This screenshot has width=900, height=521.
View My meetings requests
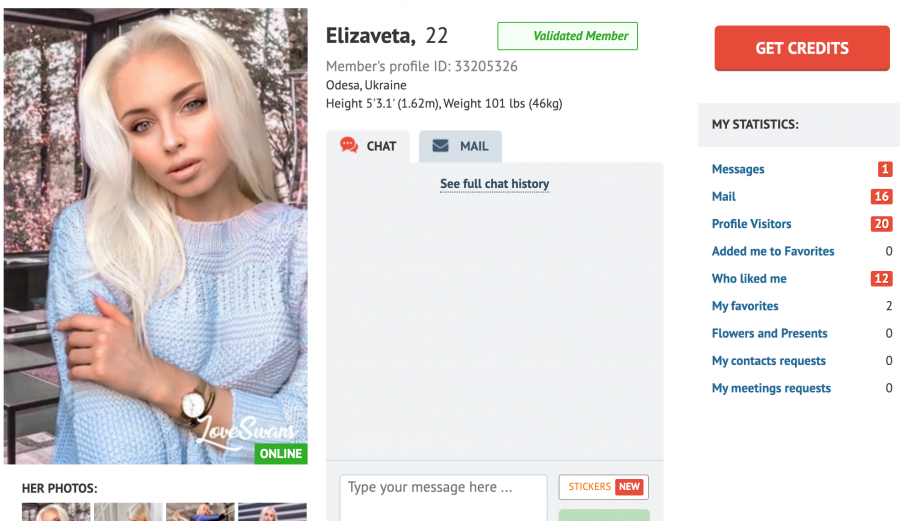(771, 388)
